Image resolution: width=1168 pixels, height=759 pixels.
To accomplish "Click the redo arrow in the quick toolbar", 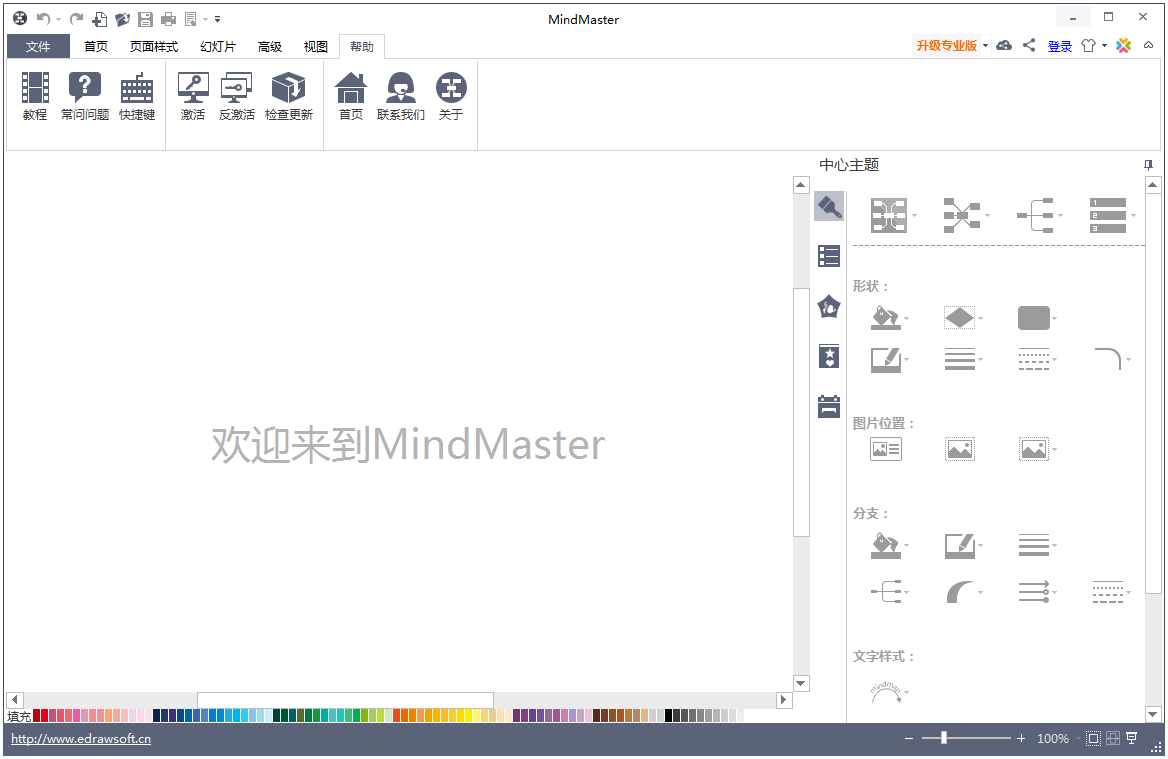I will (76, 19).
